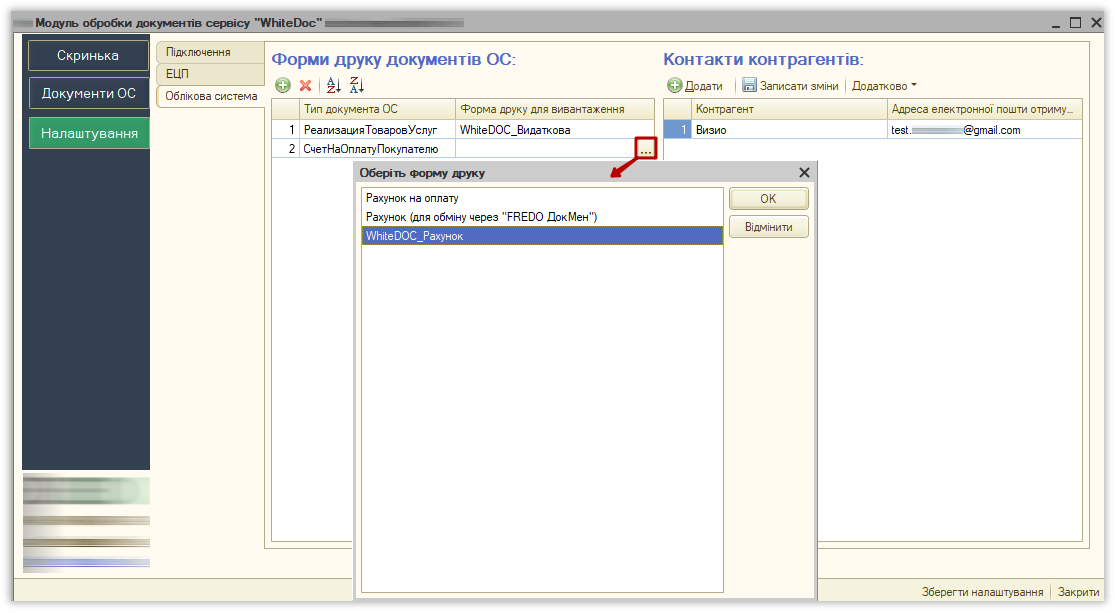Image resolution: width=1115 pixels, height=613 pixels.
Task: Click Закрити button at bottom
Action: (1078, 592)
